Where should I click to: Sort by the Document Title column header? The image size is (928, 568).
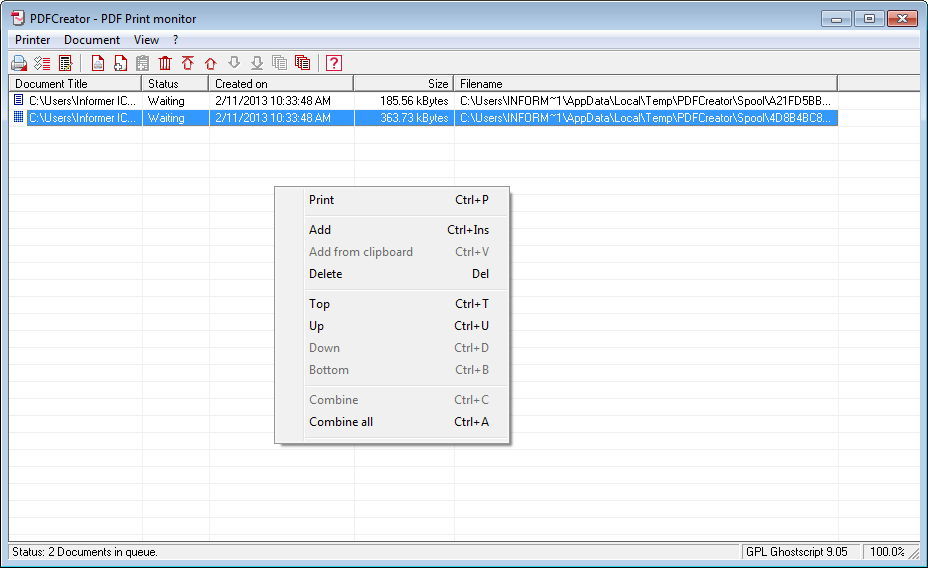75,83
